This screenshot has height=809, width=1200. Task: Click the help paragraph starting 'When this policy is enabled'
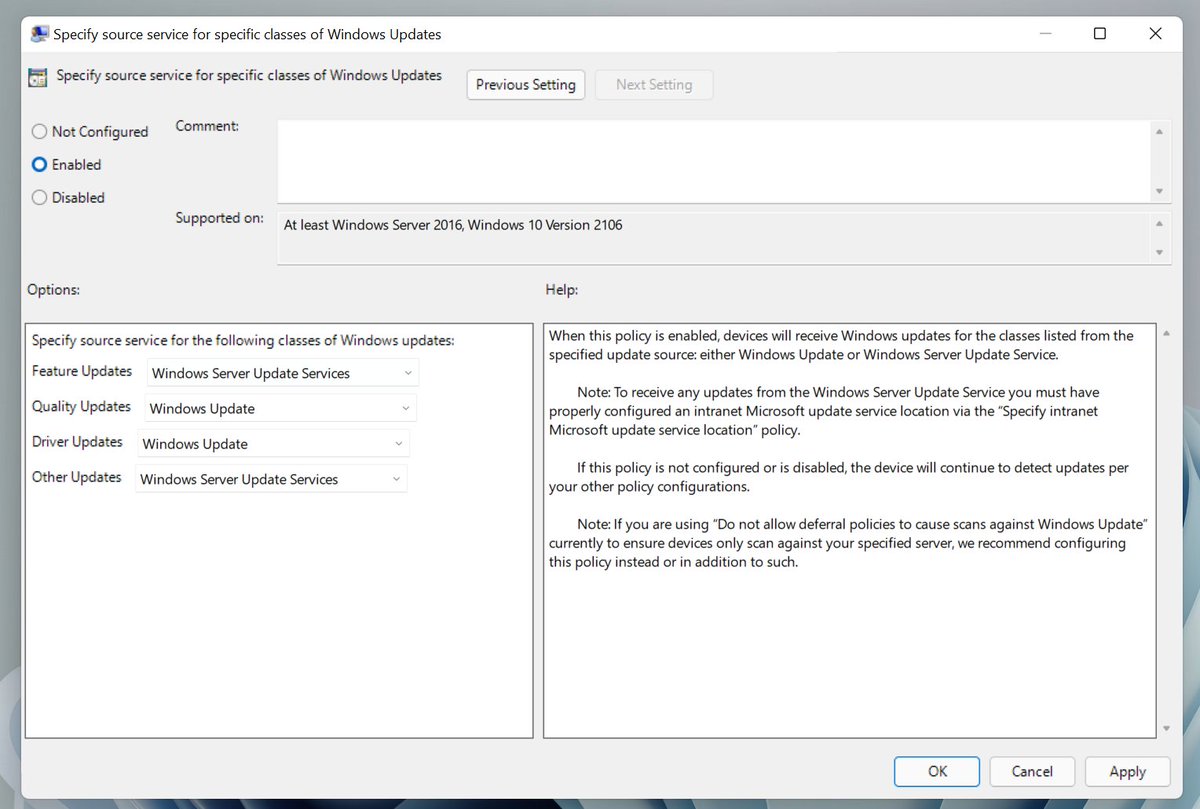coord(841,345)
